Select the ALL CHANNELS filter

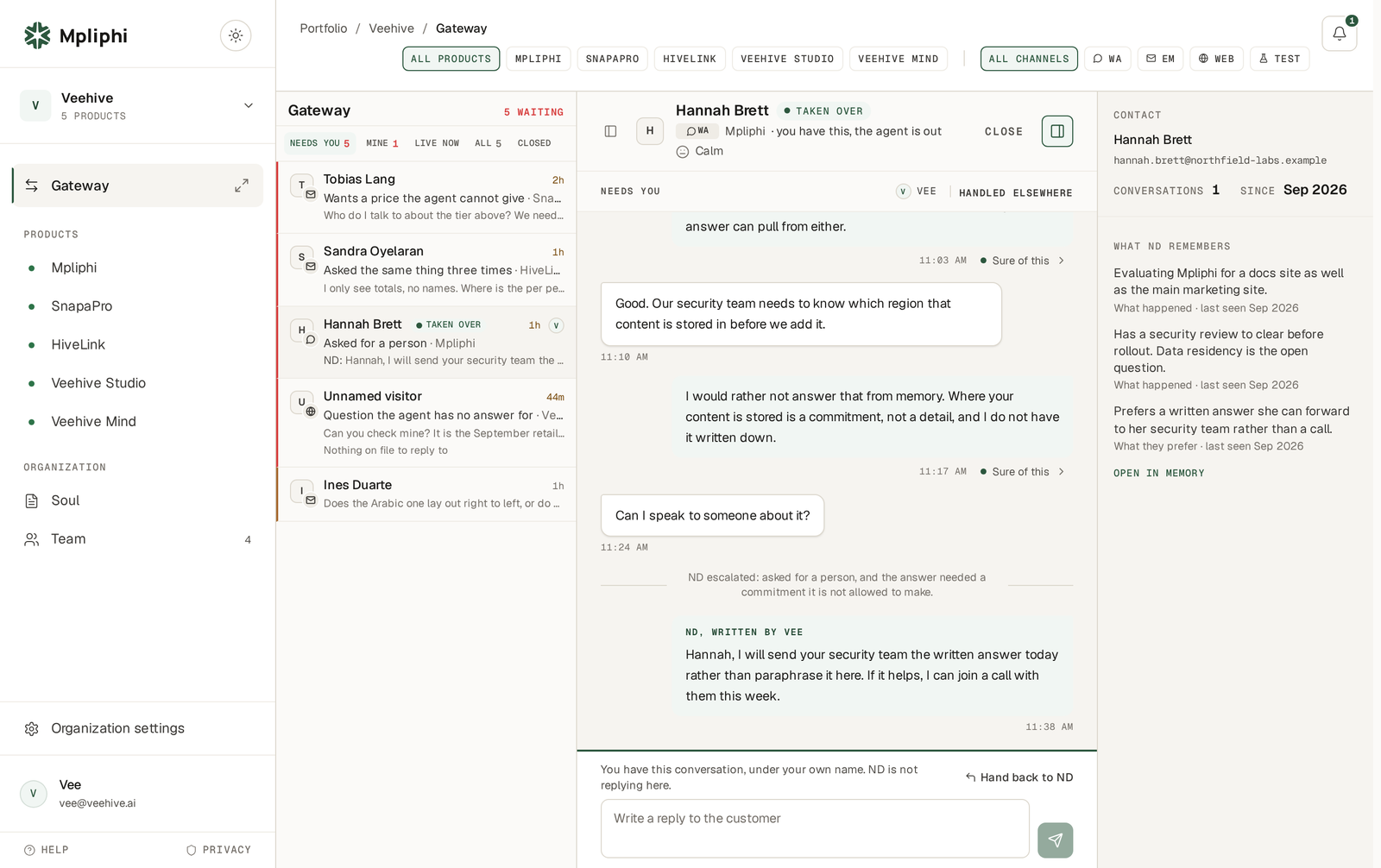tap(1029, 59)
